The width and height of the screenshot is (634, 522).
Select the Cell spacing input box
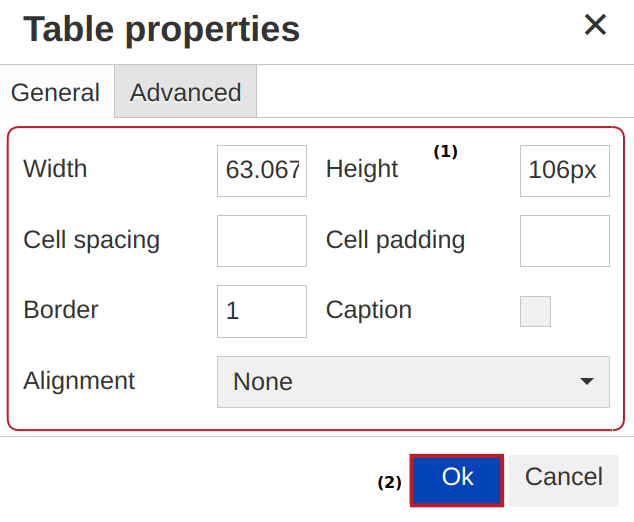click(x=261, y=241)
